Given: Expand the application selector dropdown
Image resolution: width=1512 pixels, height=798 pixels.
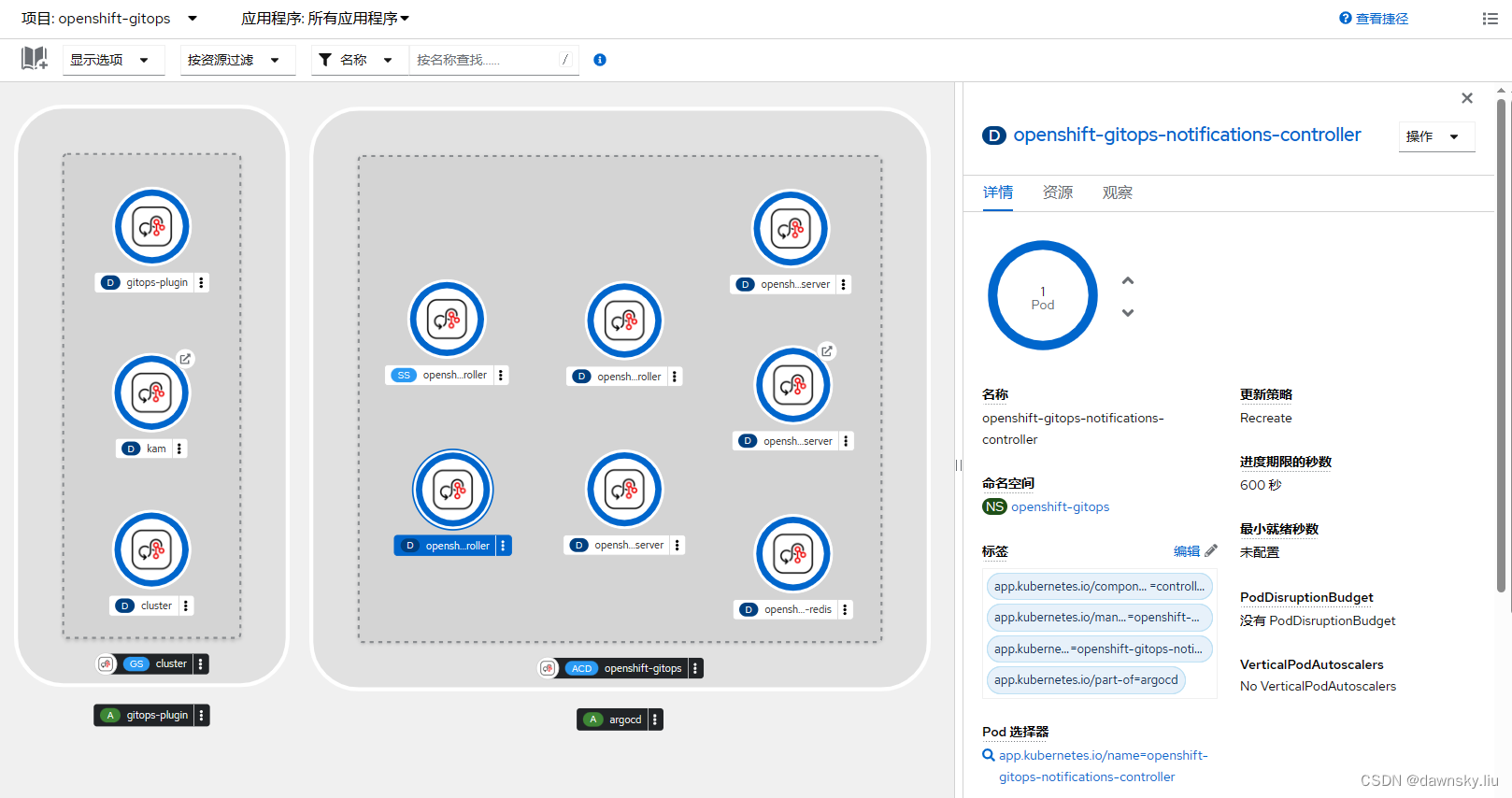Looking at the screenshot, I should (325, 19).
